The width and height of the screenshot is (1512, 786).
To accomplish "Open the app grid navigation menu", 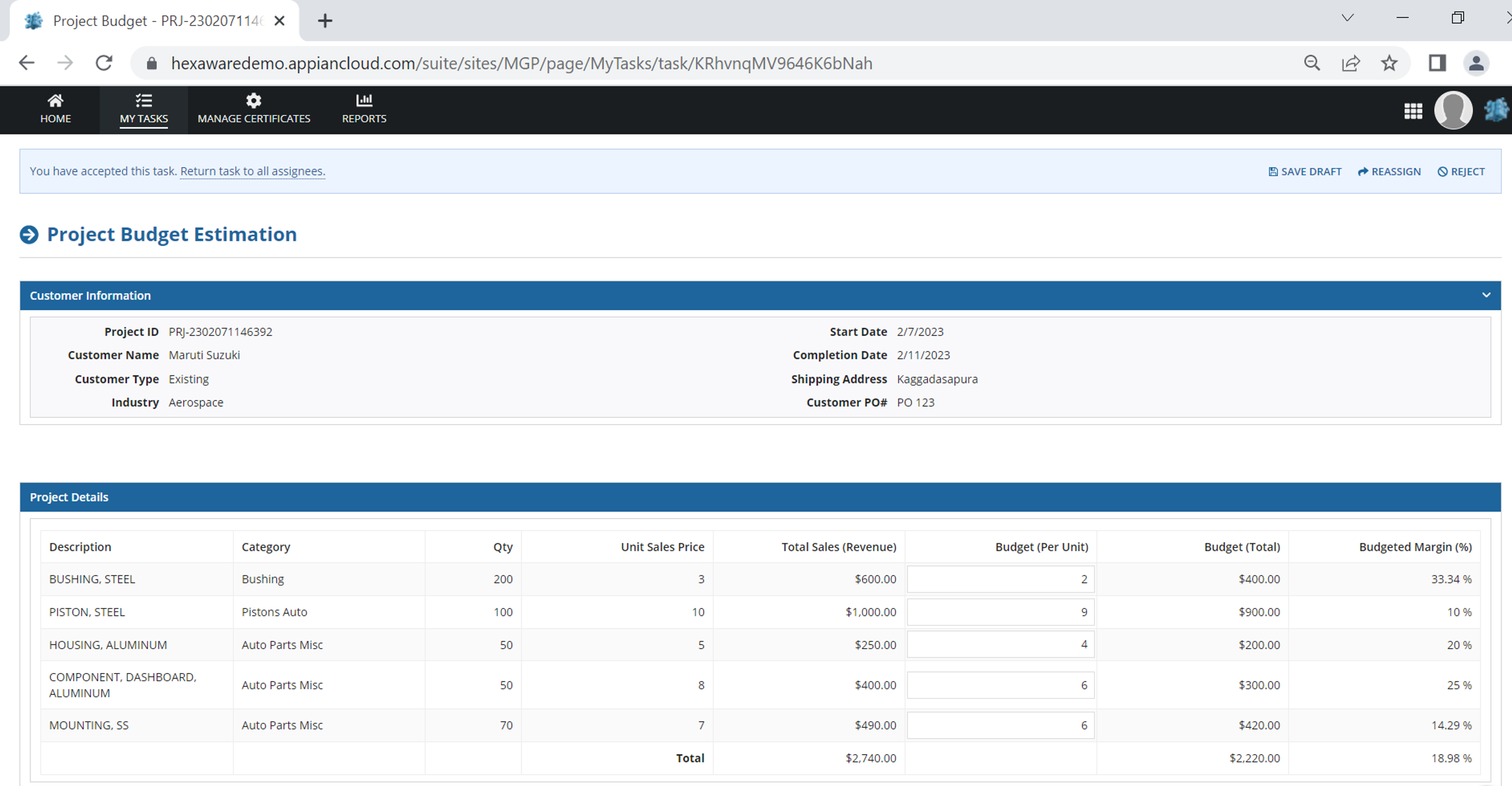I will (1413, 110).
